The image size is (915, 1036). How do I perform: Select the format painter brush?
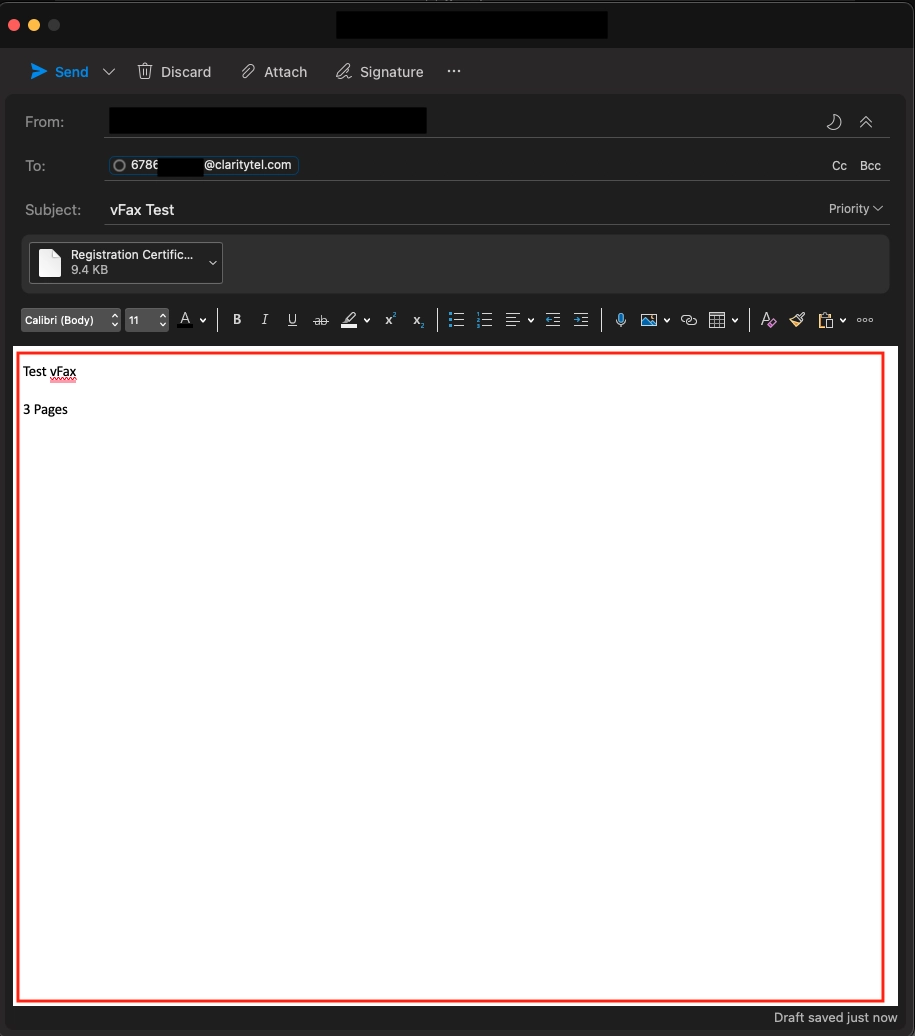pyautogui.click(x=797, y=320)
